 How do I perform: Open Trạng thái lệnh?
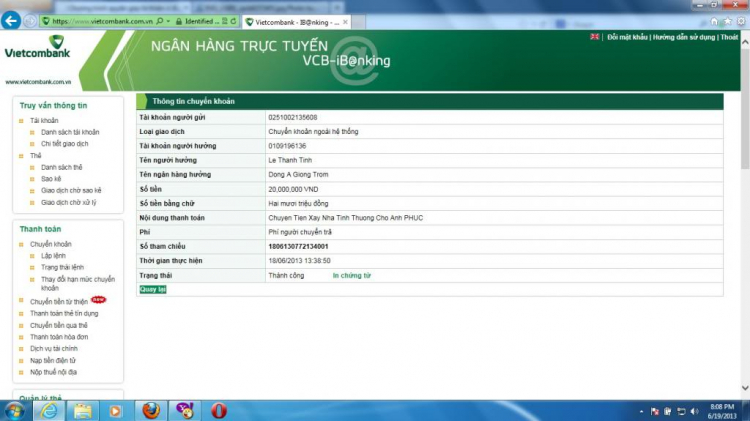[x=62, y=267]
